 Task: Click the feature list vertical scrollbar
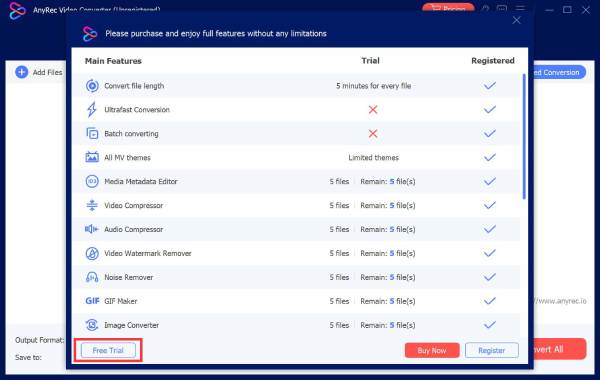[x=524, y=136]
